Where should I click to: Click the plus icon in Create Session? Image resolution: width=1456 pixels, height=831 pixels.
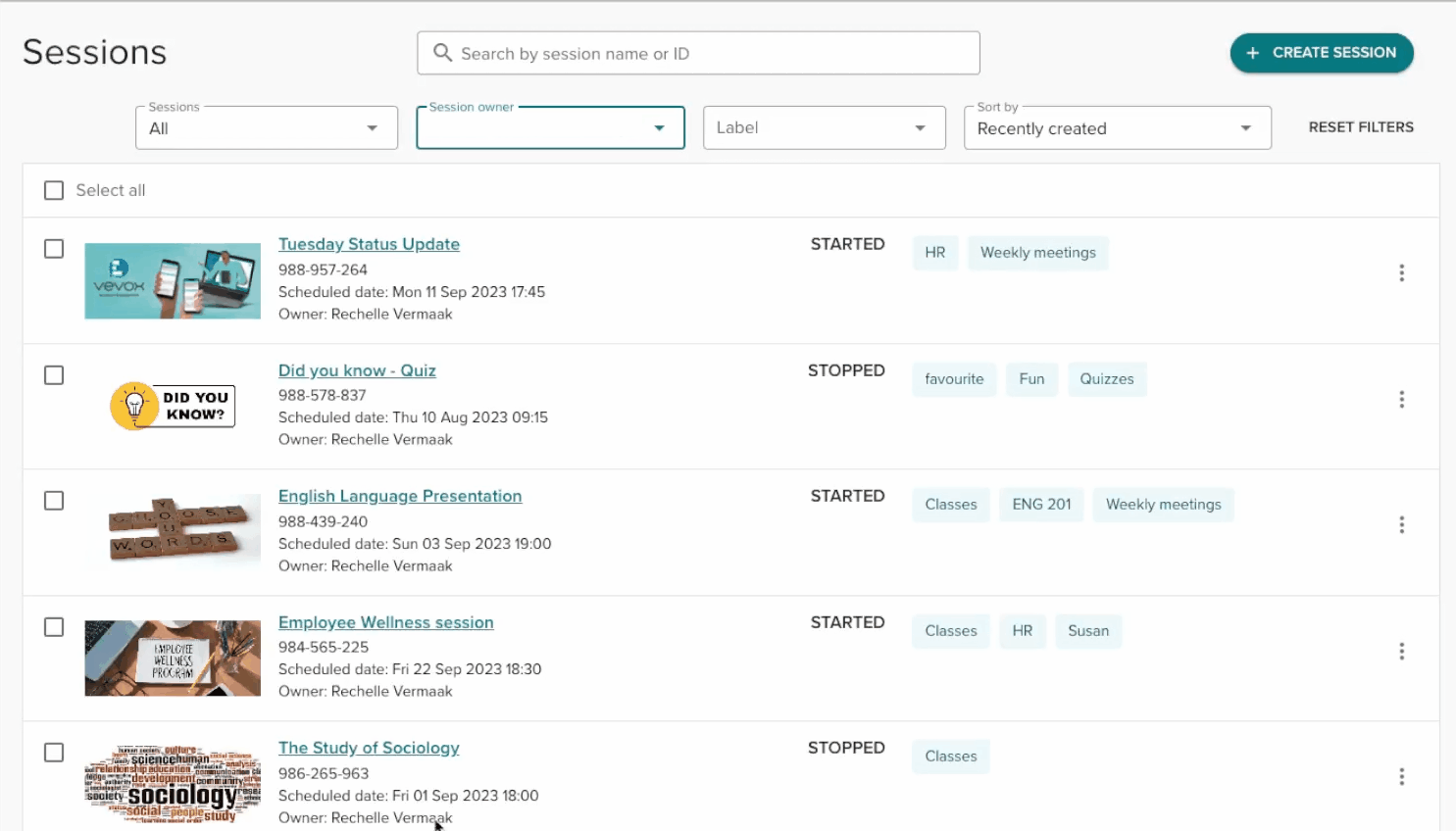point(1252,53)
